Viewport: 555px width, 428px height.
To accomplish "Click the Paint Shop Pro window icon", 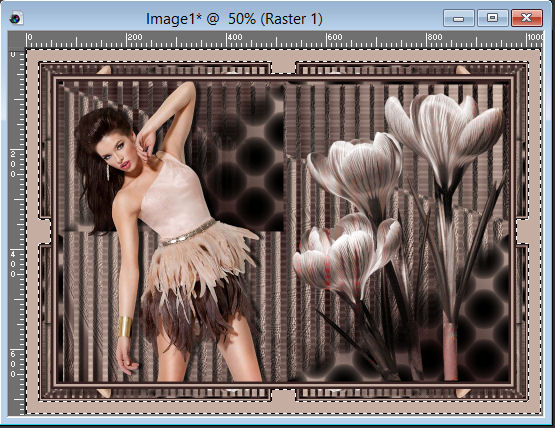I will pos(15,18).
